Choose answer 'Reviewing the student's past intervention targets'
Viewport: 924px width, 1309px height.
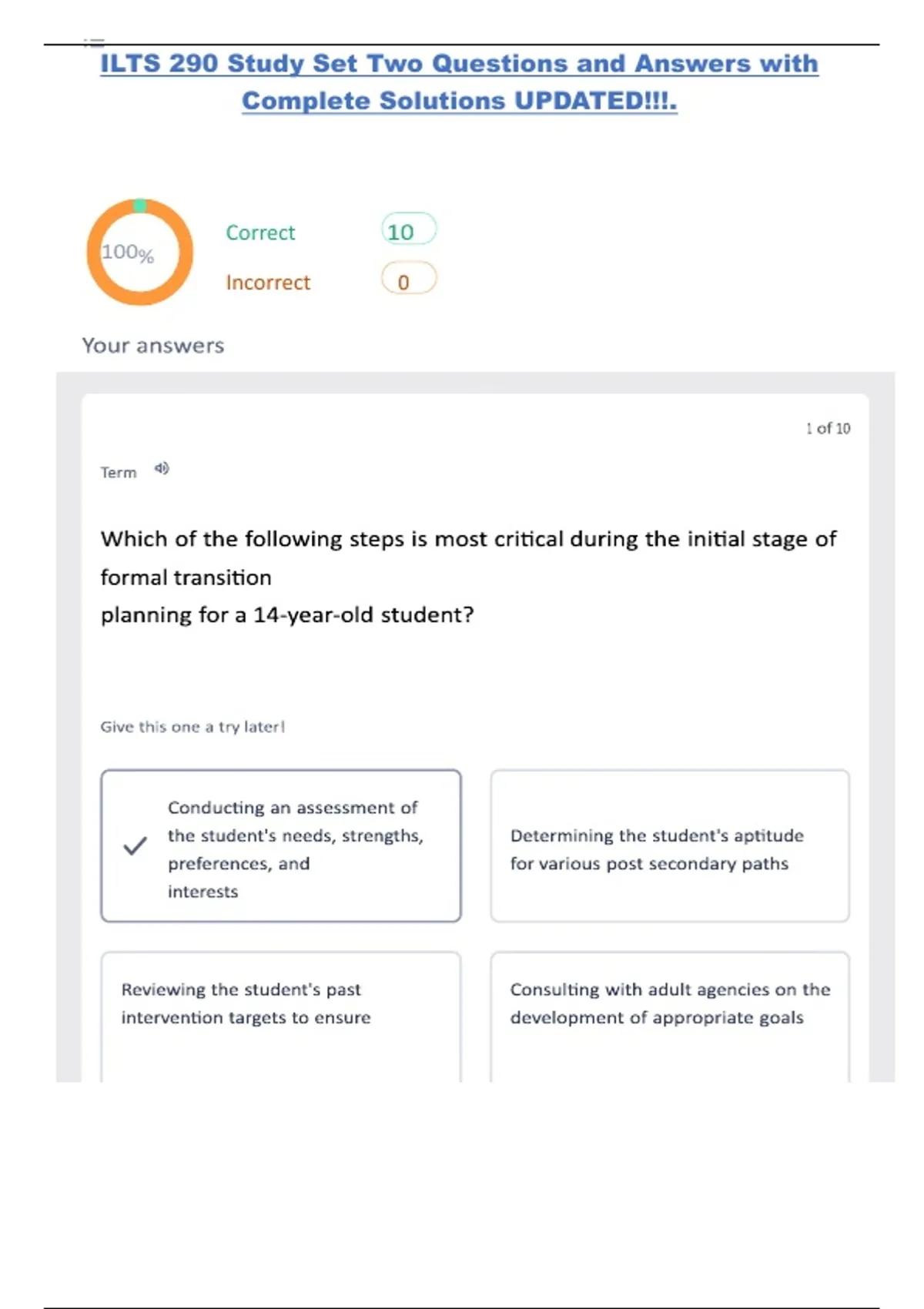[280, 1004]
